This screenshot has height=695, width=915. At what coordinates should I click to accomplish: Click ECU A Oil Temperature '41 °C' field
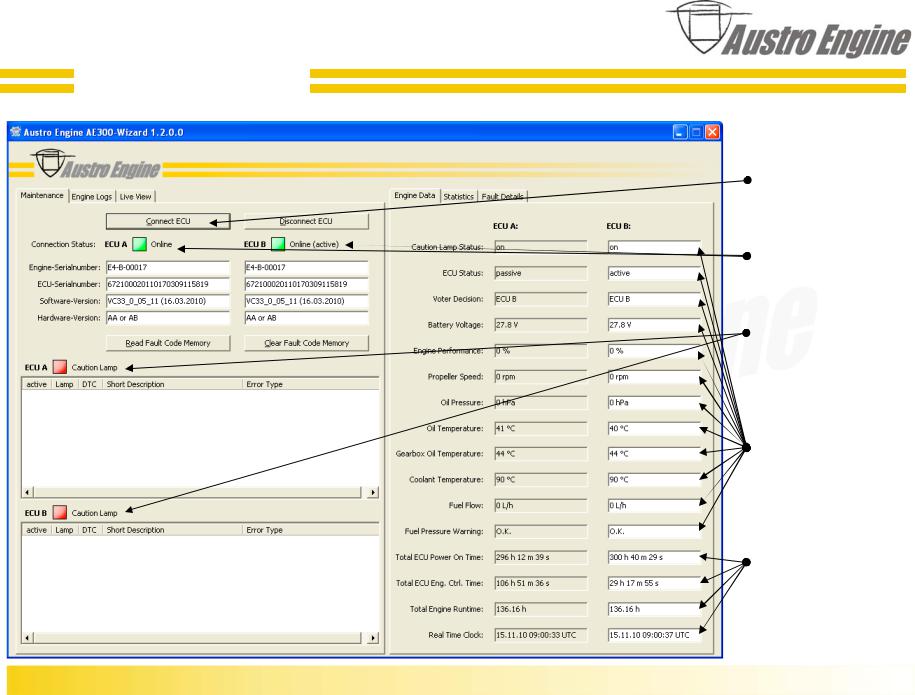point(540,428)
